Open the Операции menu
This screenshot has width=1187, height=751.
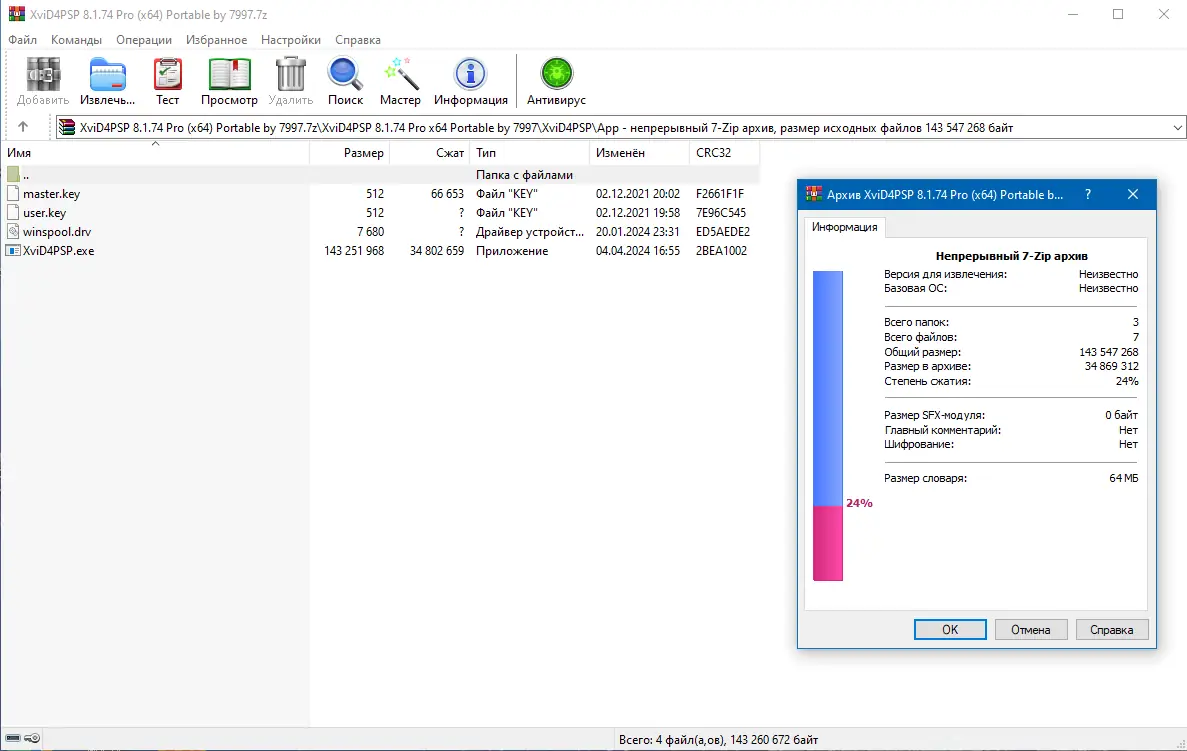(x=144, y=39)
